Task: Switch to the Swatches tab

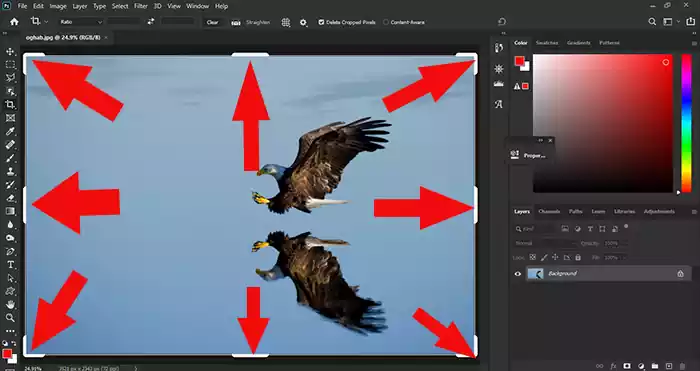Action: [547, 43]
